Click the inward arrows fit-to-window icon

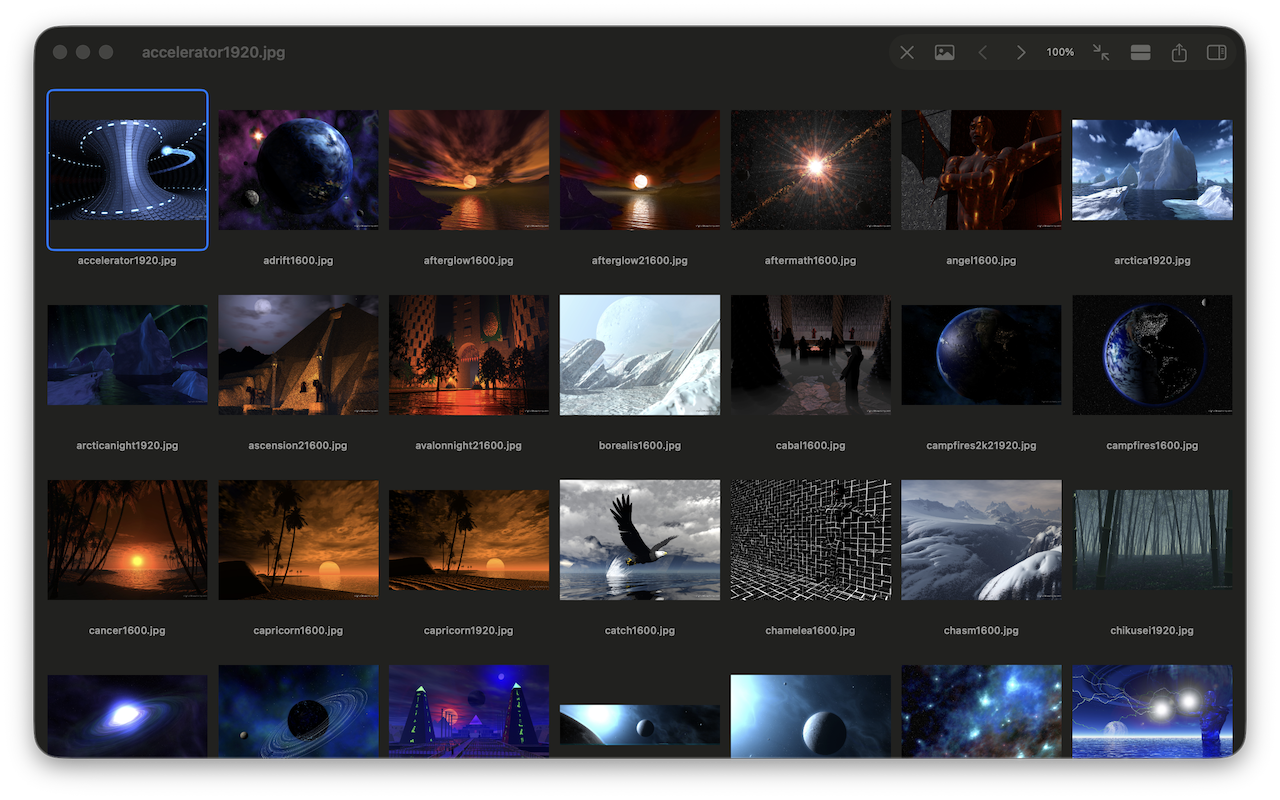1101,52
